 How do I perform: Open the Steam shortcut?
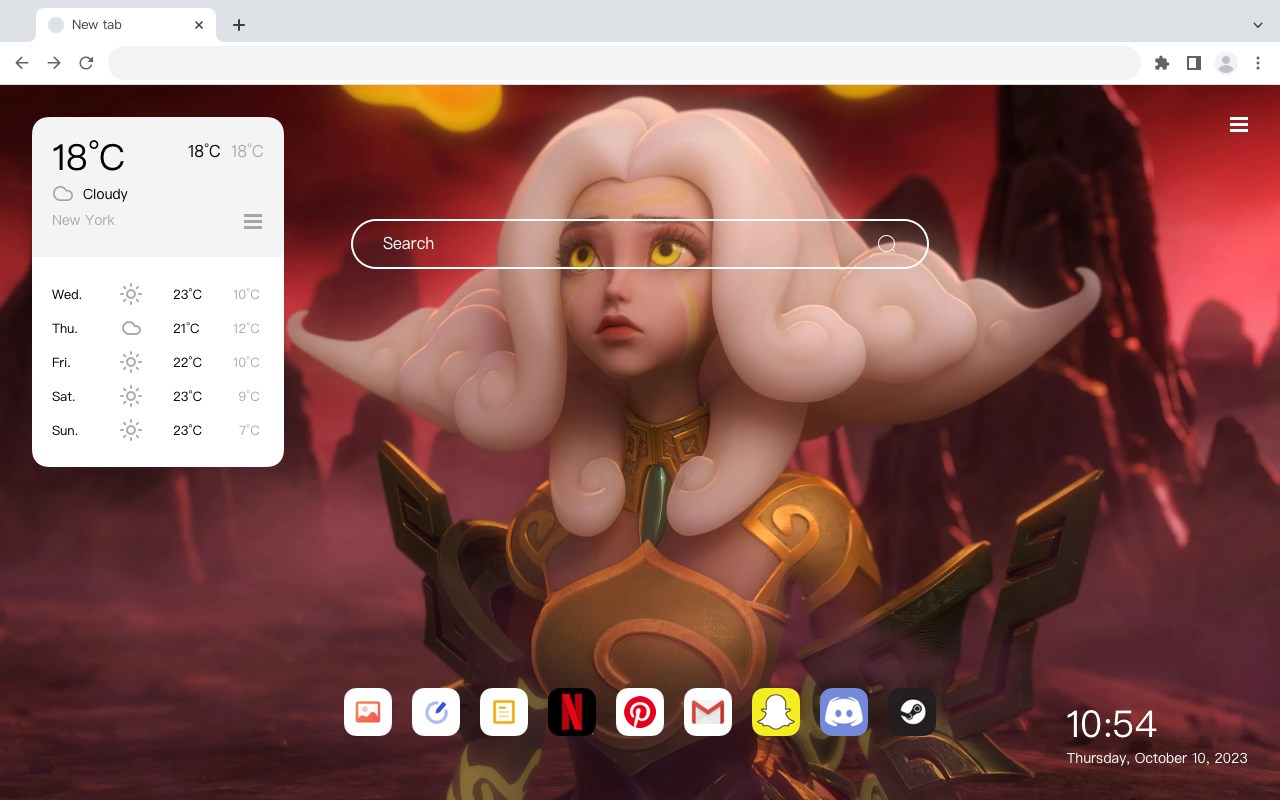point(912,712)
